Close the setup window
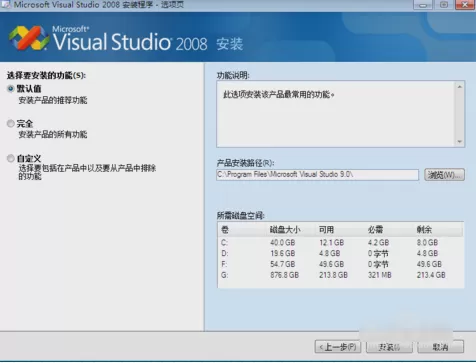The width and height of the screenshot is (476, 363). [x=464, y=5]
